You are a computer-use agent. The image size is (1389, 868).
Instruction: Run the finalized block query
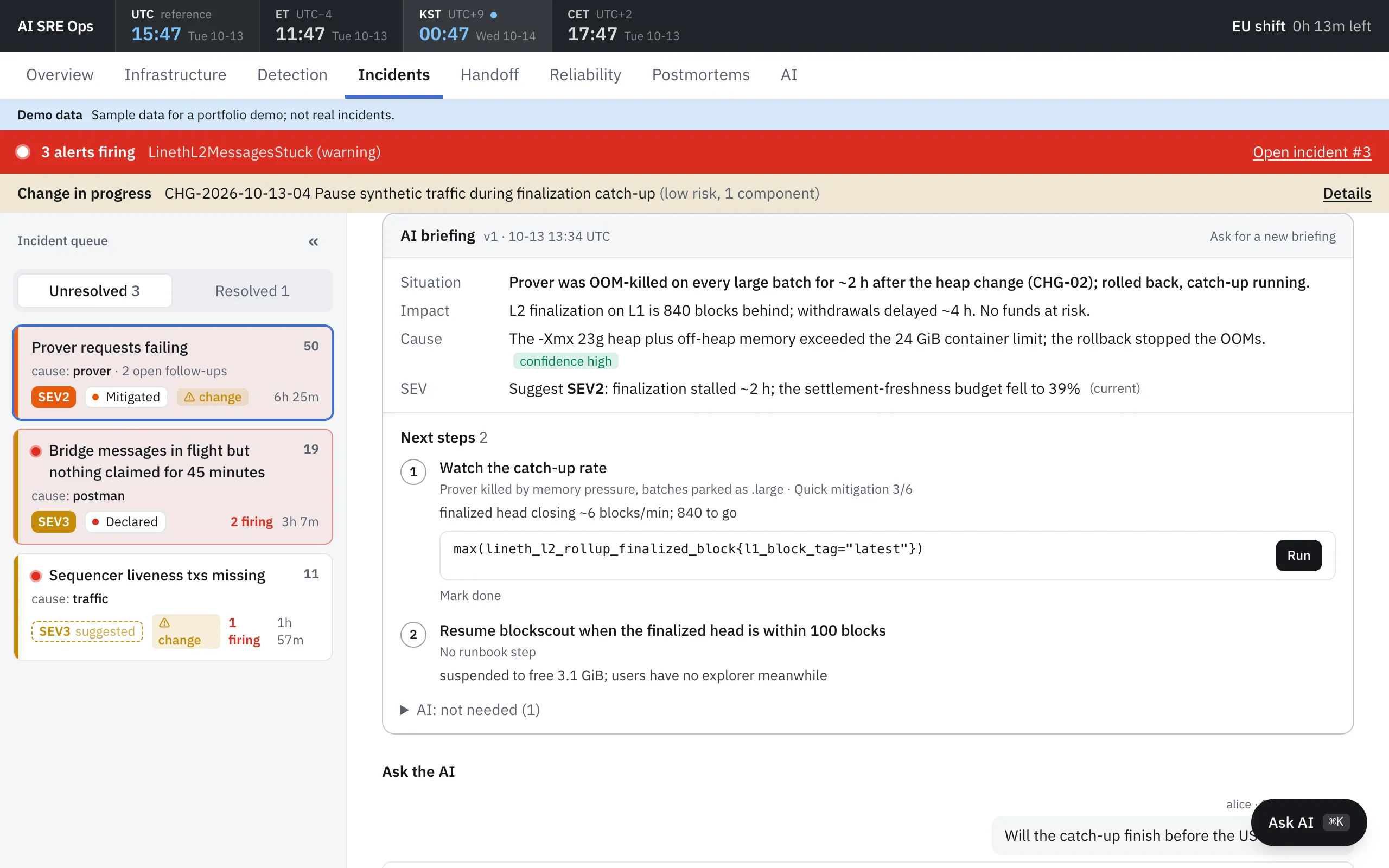(1298, 555)
